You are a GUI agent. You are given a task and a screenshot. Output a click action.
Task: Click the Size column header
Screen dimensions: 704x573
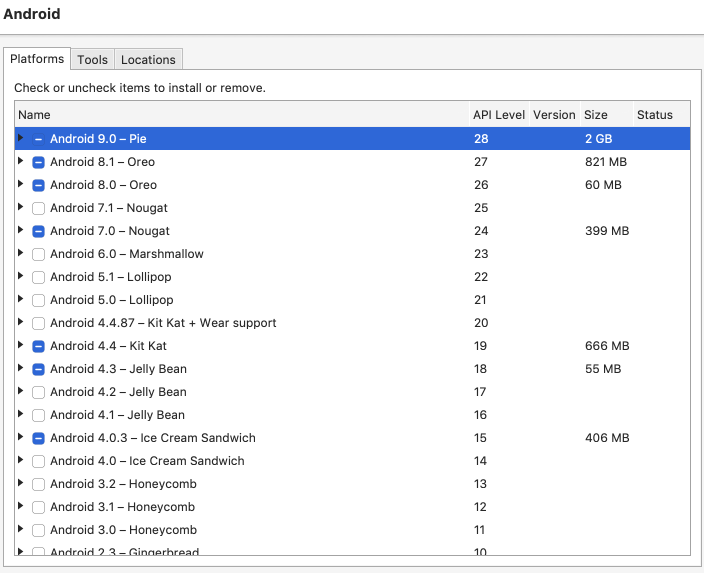coord(606,115)
